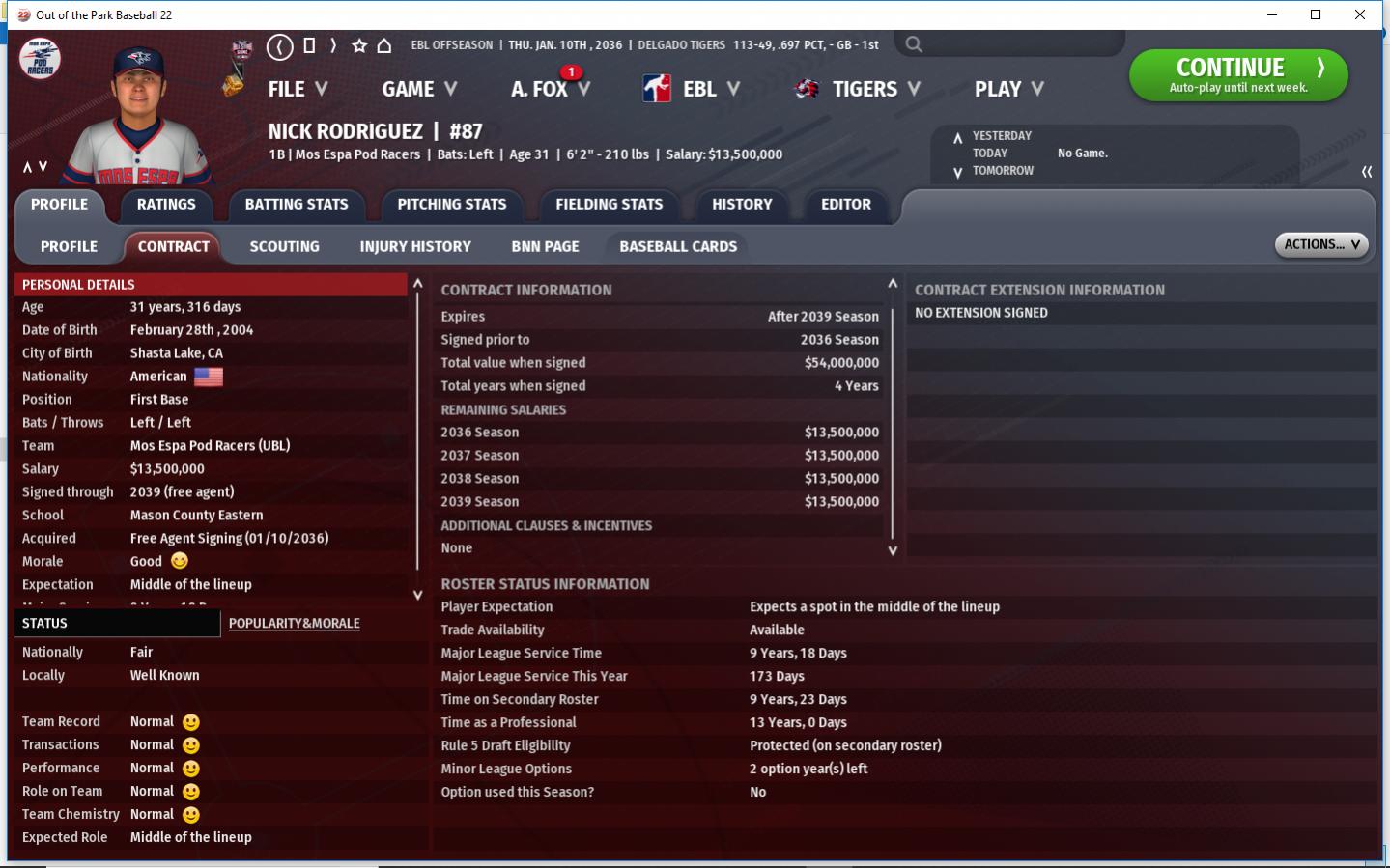Go back with the circled left arrow
1390x868 pixels.
[x=279, y=46]
